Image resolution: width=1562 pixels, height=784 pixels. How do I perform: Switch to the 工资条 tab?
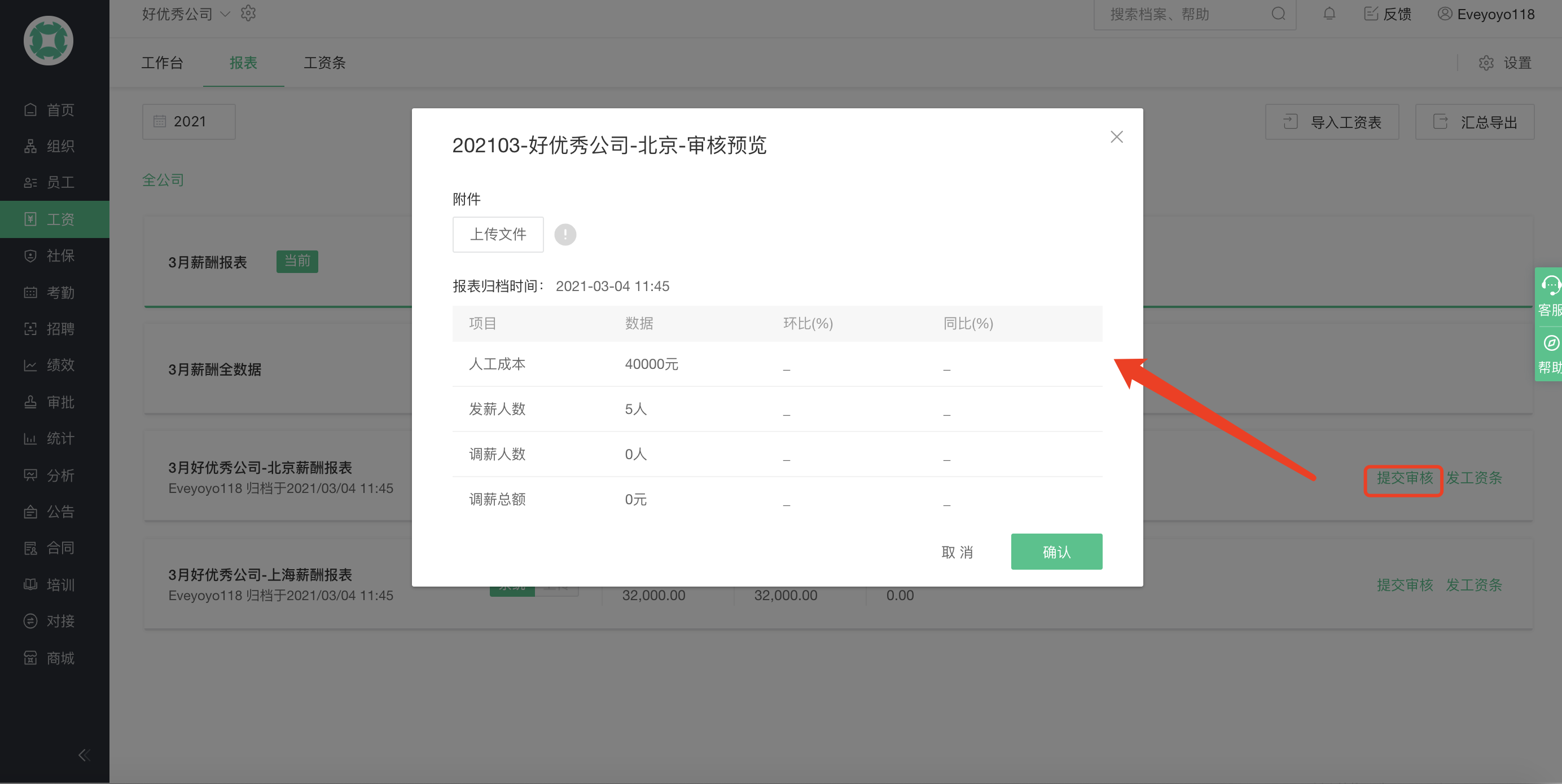pos(324,63)
